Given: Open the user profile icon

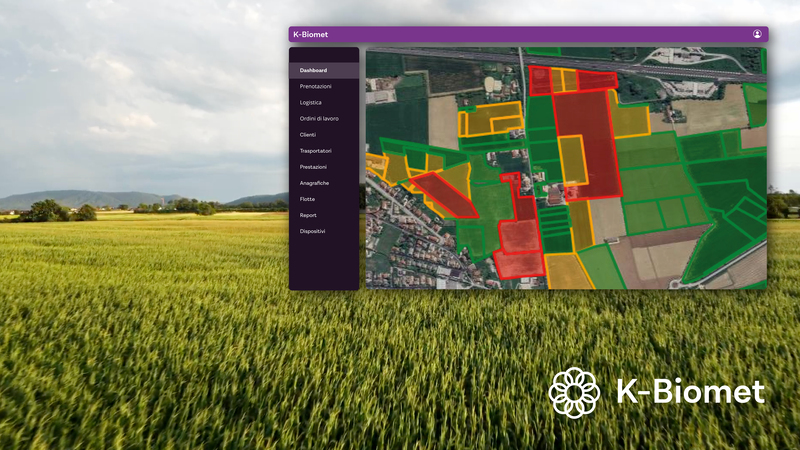Looking at the screenshot, I should point(757,34).
